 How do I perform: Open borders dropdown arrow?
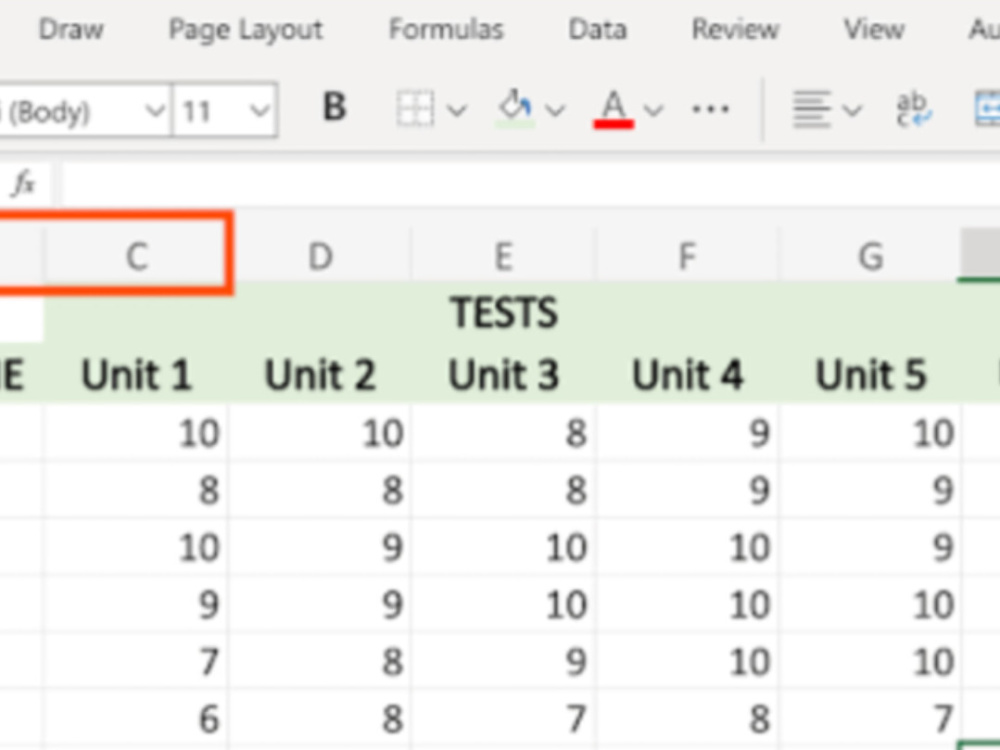click(456, 111)
